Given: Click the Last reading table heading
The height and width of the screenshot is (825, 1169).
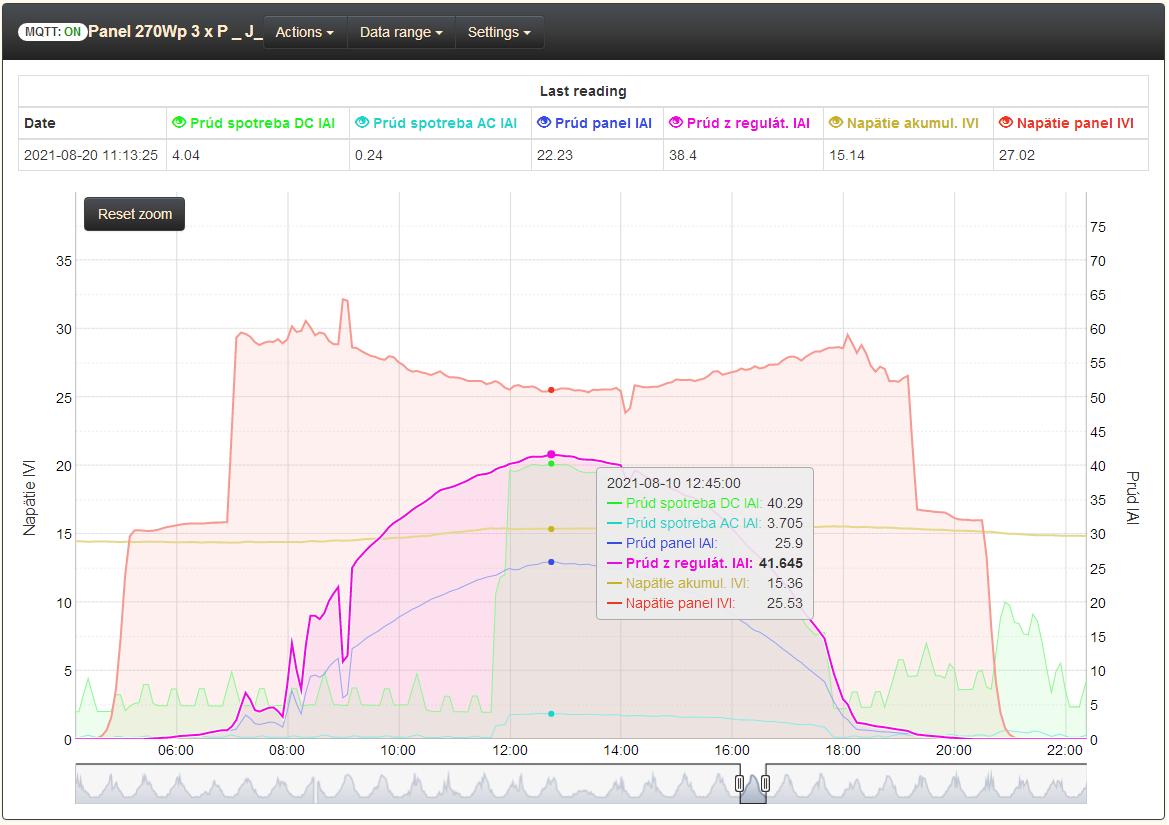Looking at the screenshot, I should pos(583,91).
